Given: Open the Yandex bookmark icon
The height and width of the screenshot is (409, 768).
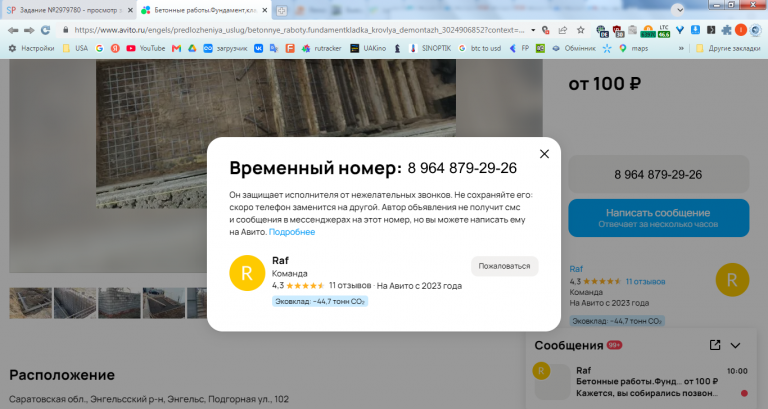Looking at the screenshot, I should coord(115,48).
